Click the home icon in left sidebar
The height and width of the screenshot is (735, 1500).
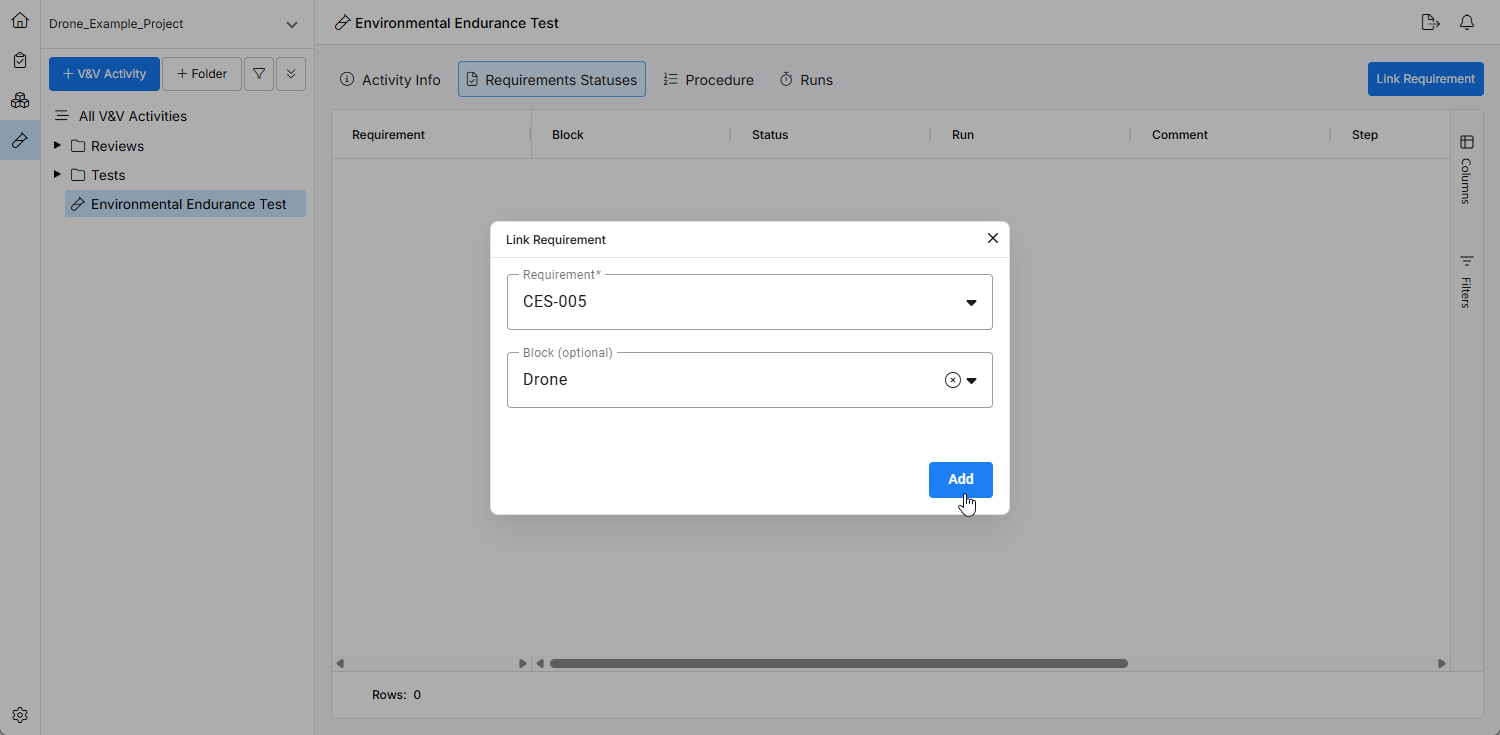20,20
